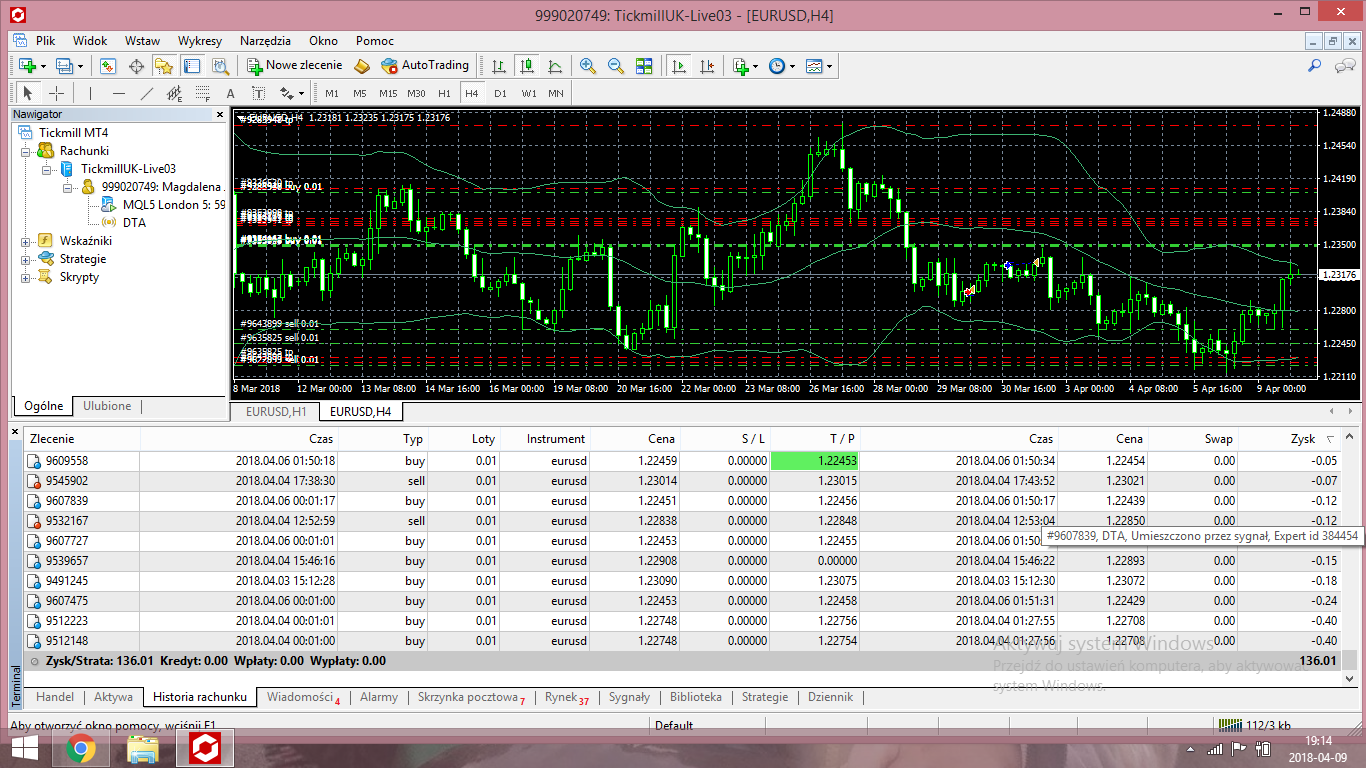Select the text label T tool
This screenshot has height=768, width=1366.
(x=258, y=93)
